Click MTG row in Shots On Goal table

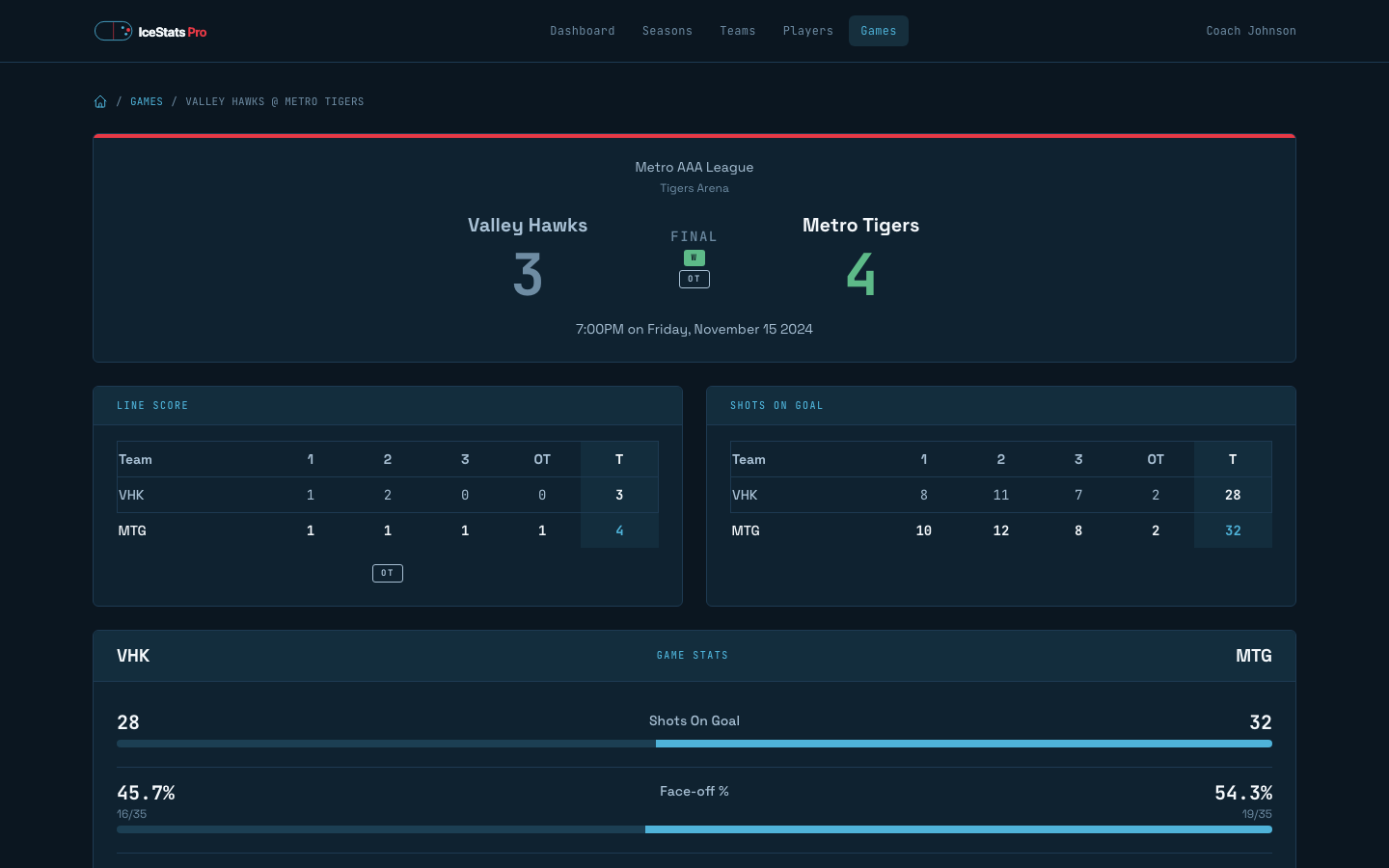(x=1001, y=530)
